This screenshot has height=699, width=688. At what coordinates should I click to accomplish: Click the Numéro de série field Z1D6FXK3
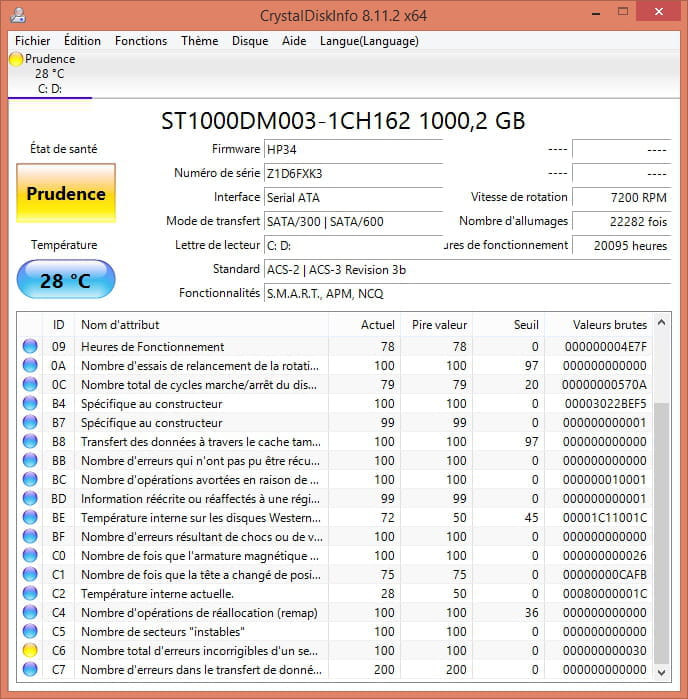click(352, 173)
